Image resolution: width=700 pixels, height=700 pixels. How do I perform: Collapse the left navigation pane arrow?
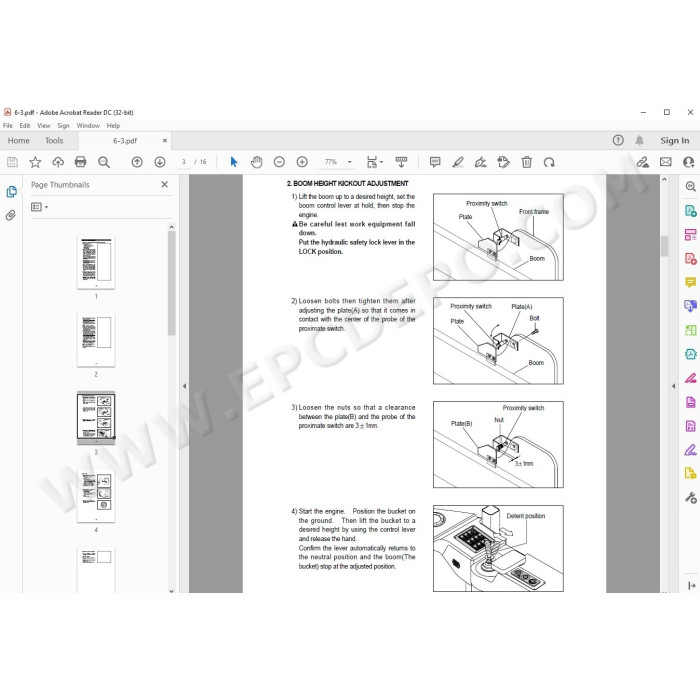(x=184, y=386)
